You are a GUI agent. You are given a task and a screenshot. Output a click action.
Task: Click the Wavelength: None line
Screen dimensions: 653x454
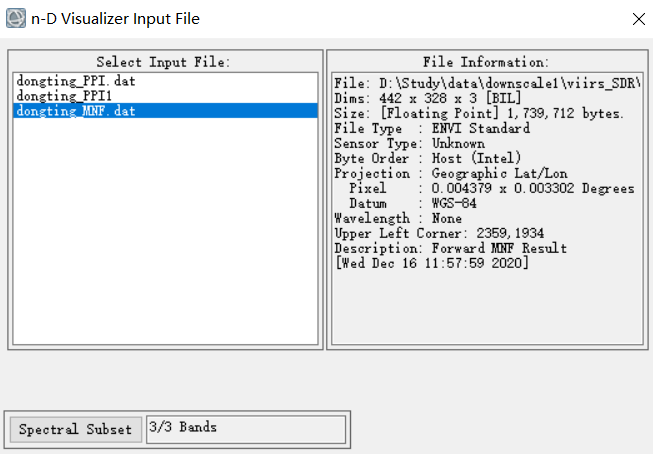[x=398, y=218]
